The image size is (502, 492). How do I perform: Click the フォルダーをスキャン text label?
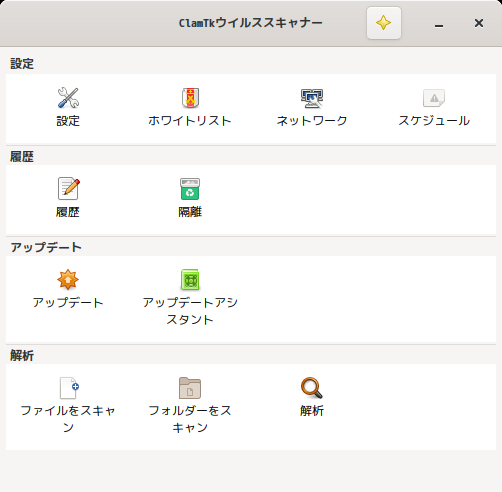pos(190,419)
